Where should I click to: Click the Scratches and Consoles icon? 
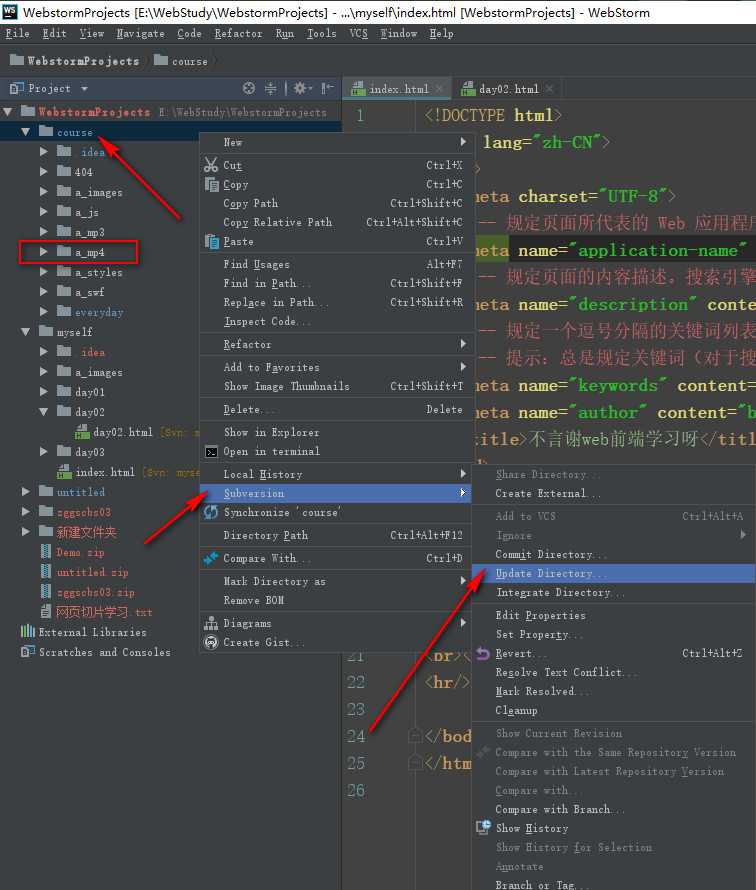(28, 652)
